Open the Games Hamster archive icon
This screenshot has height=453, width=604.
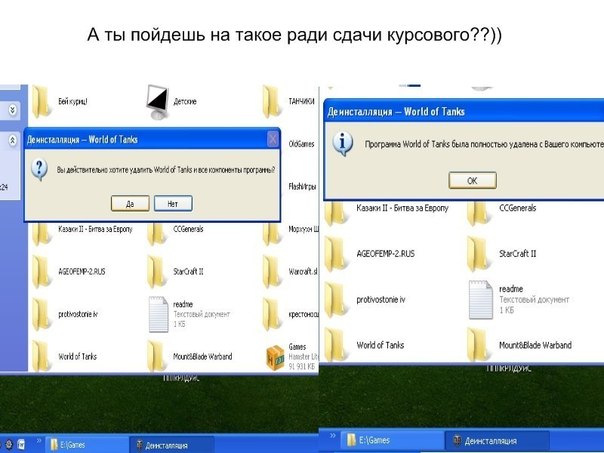tap(274, 357)
